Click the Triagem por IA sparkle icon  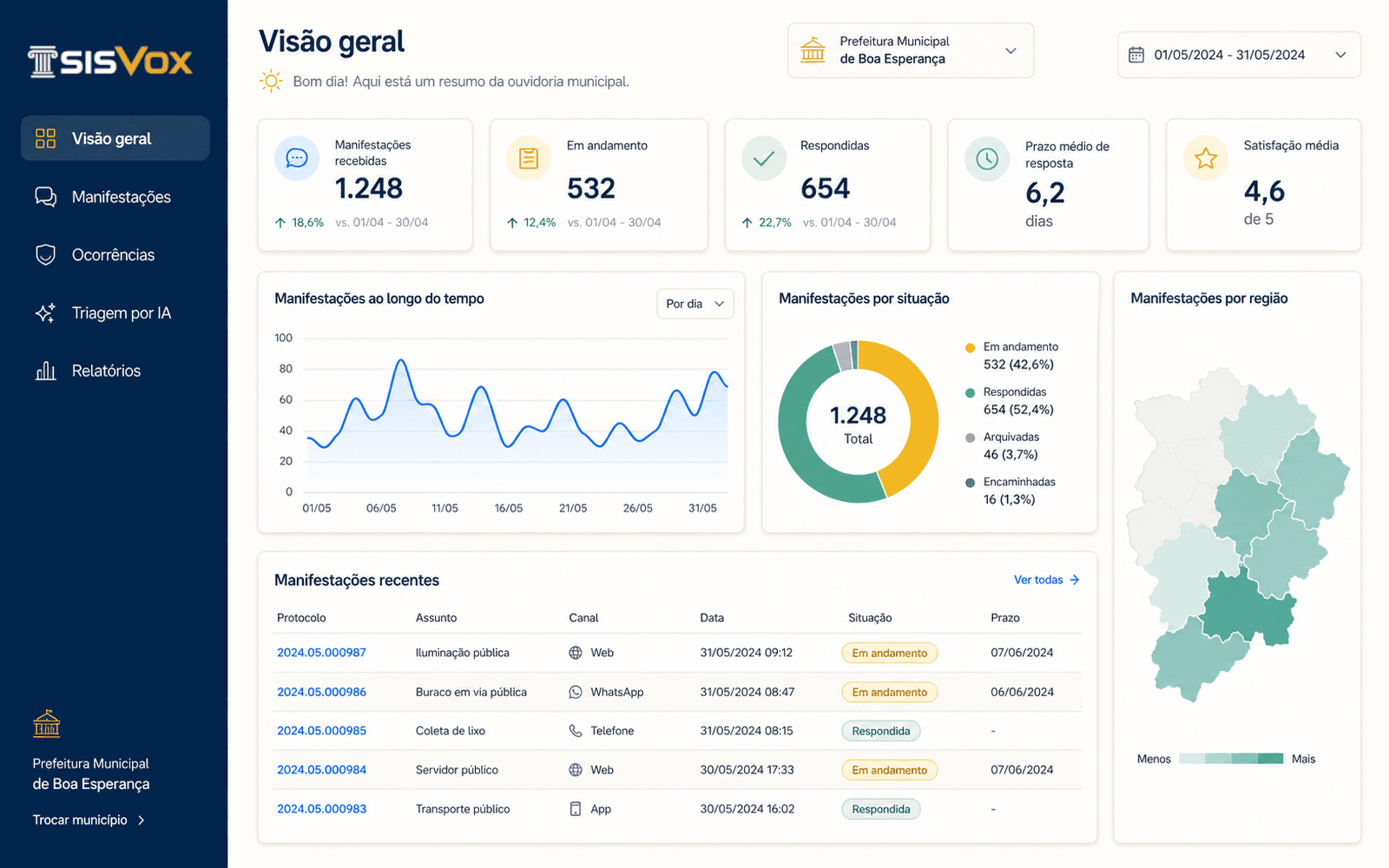click(x=45, y=312)
